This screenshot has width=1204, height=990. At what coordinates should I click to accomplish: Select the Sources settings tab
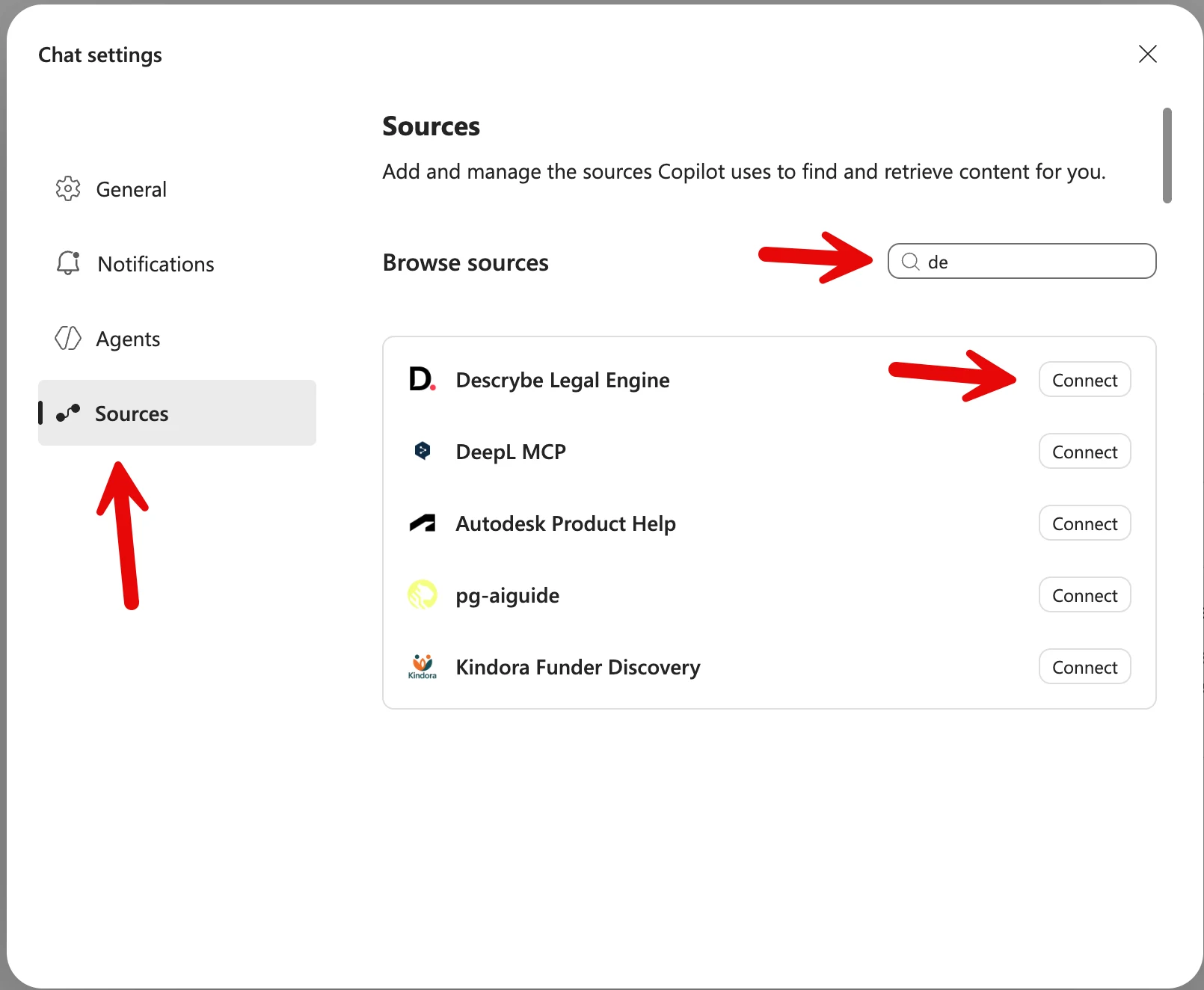[x=177, y=413]
